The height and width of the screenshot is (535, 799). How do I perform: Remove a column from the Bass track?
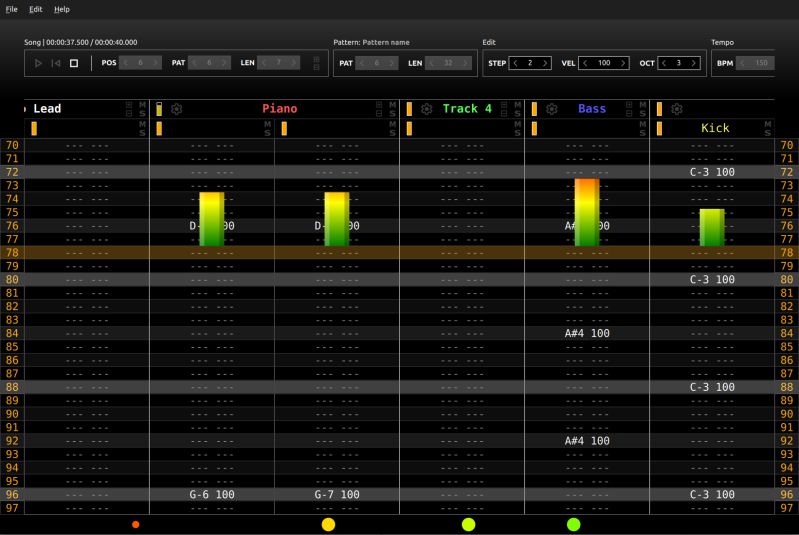click(629, 113)
